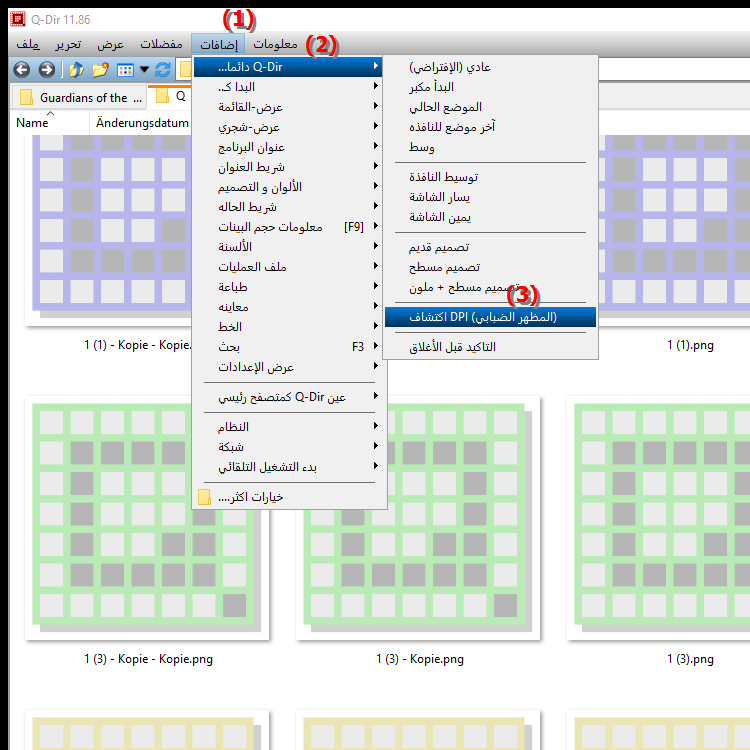Open the الخط submenu
750x750 pixels.
pyautogui.click(x=288, y=327)
